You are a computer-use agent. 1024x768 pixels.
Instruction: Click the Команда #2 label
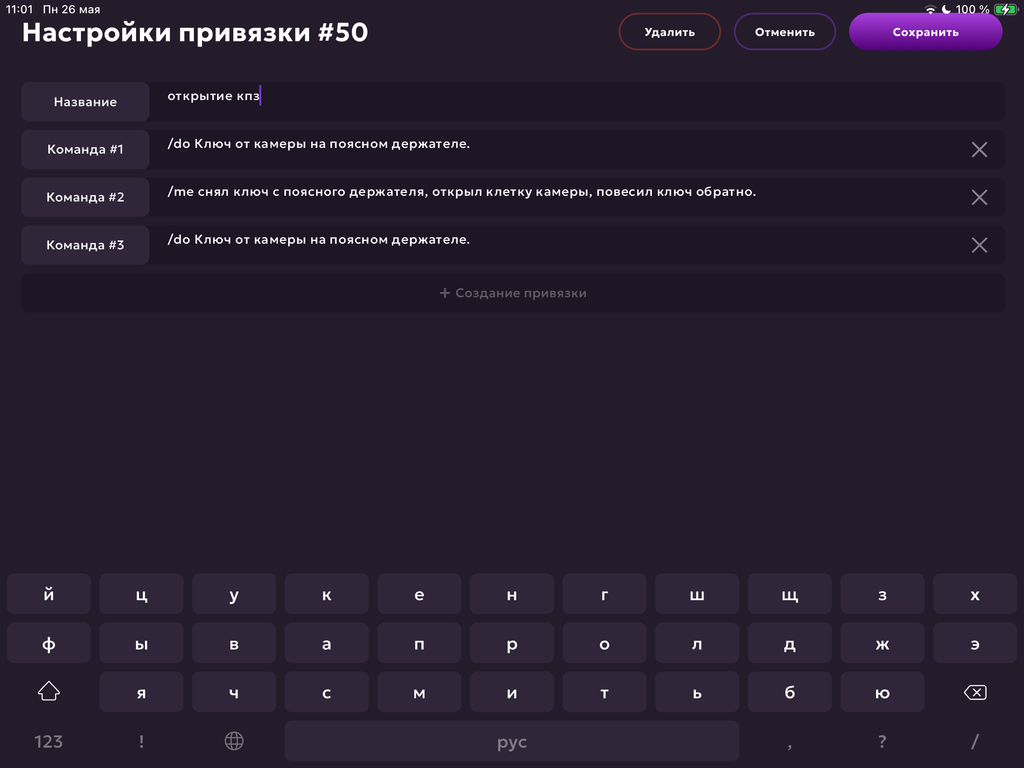coord(86,197)
